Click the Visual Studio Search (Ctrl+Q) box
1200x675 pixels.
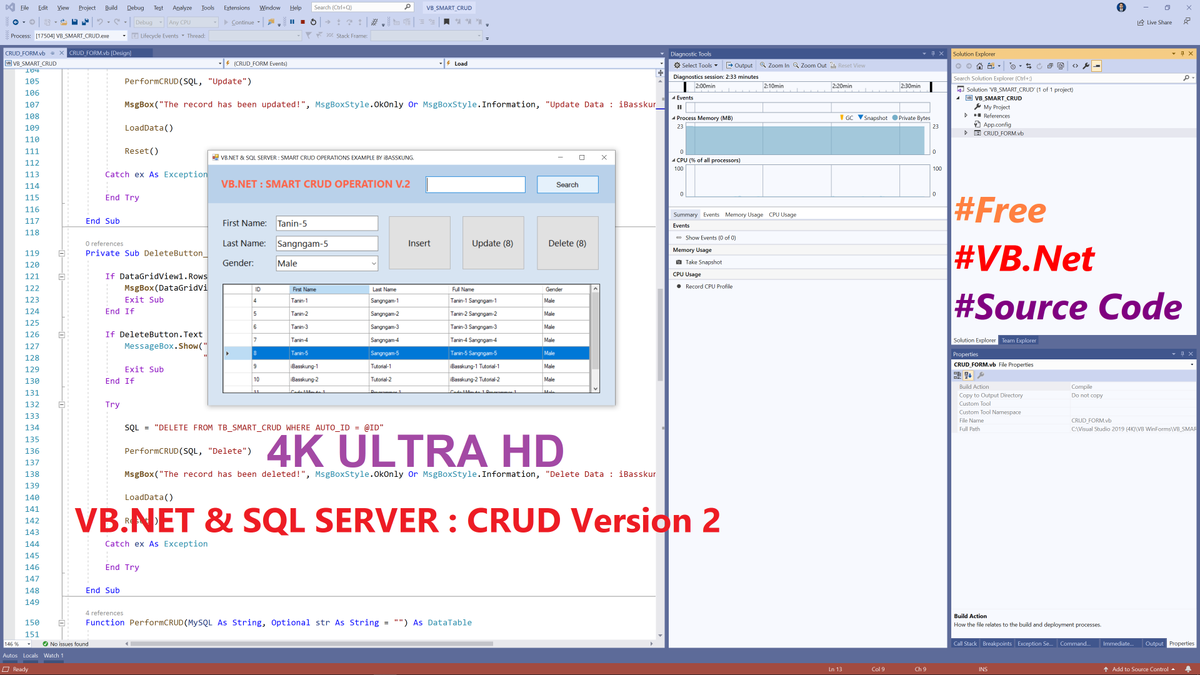coord(362,7)
